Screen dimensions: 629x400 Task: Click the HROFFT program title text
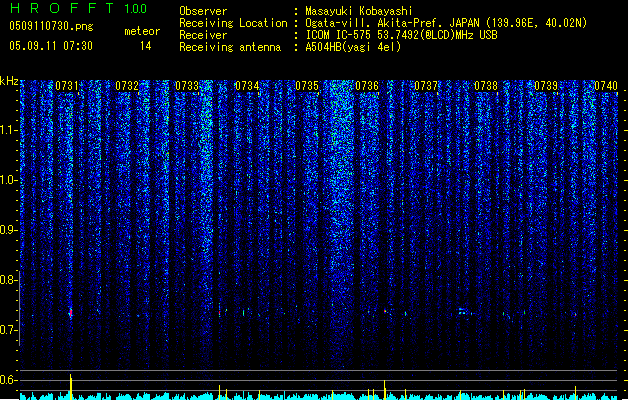coord(62,8)
